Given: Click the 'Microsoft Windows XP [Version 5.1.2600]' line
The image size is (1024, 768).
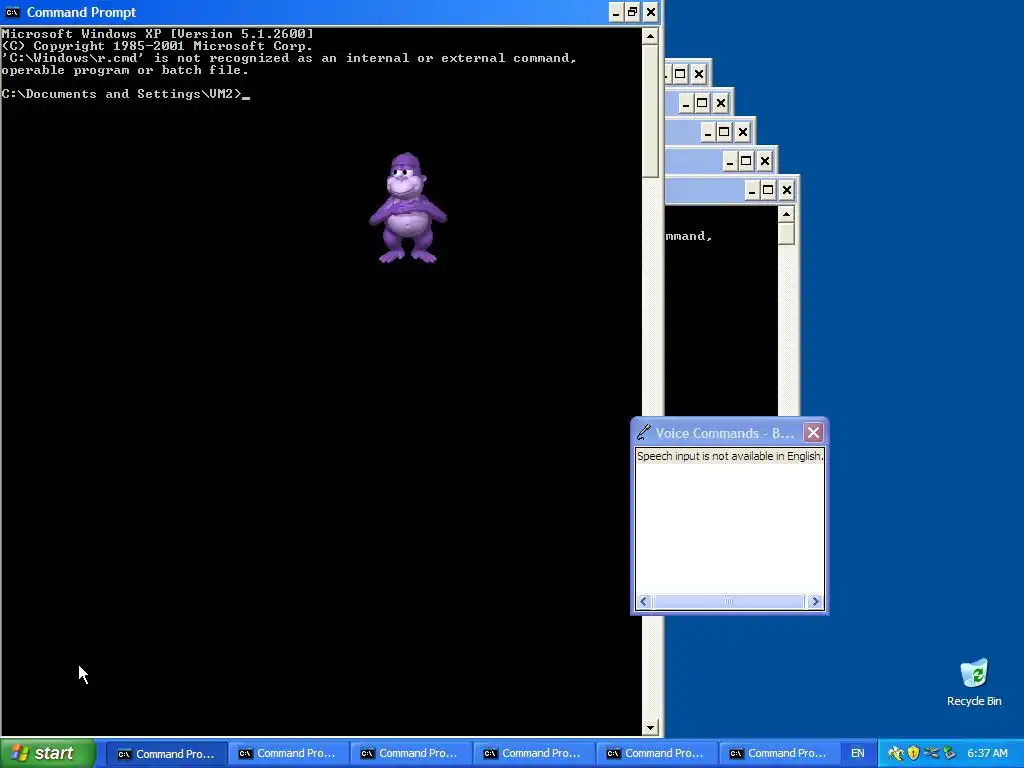Looking at the screenshot, I should (157, 34).
